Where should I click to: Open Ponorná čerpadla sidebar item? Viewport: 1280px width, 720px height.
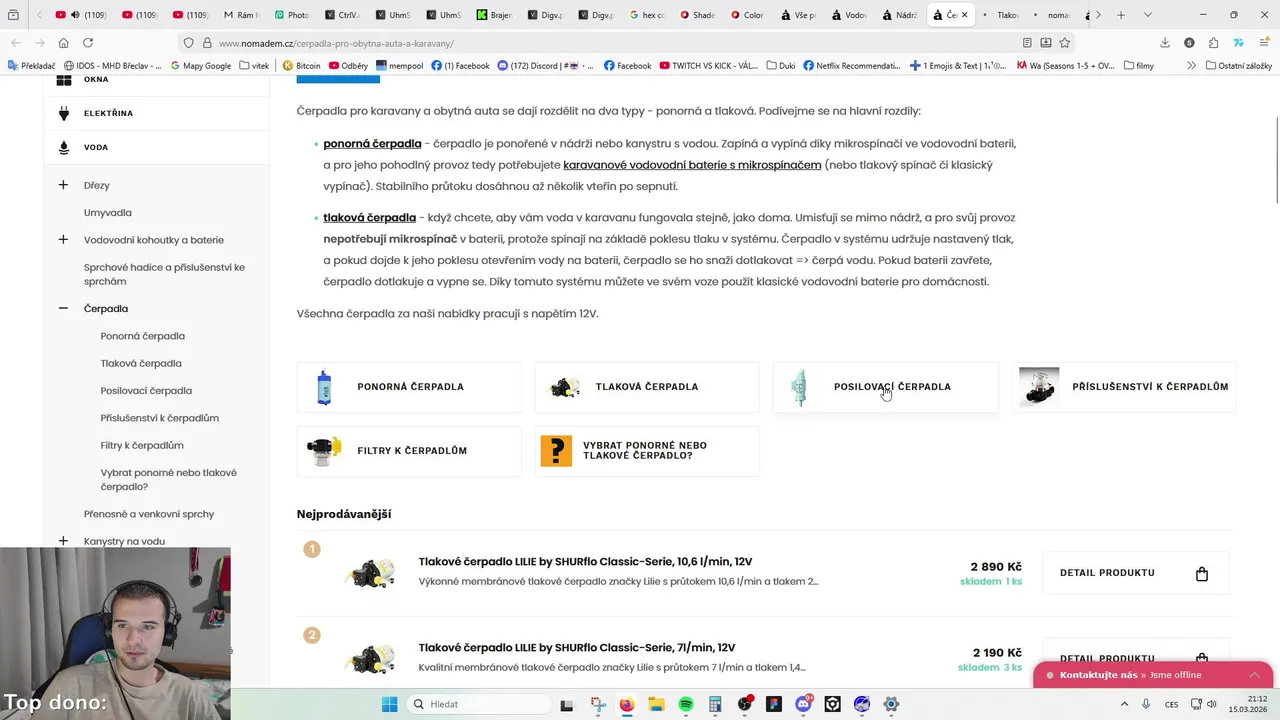[142, 336]
